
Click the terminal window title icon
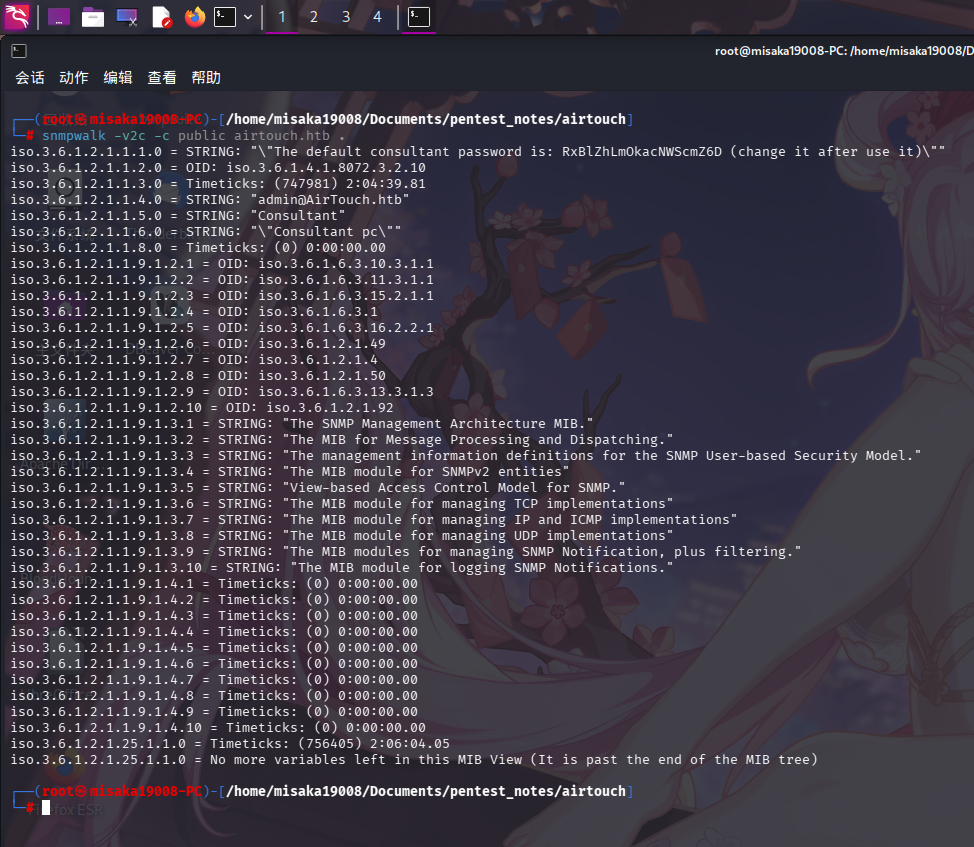coord(19,51)
